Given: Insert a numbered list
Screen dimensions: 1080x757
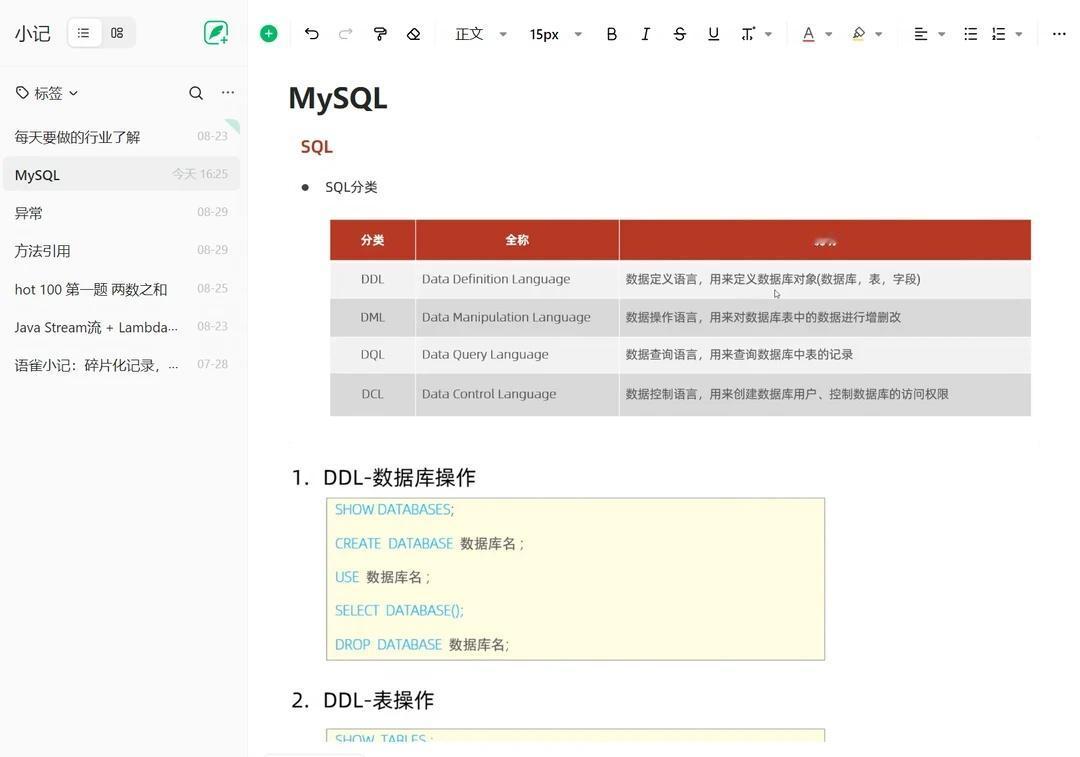Looking at the screenshot, I should pos(999,34).
